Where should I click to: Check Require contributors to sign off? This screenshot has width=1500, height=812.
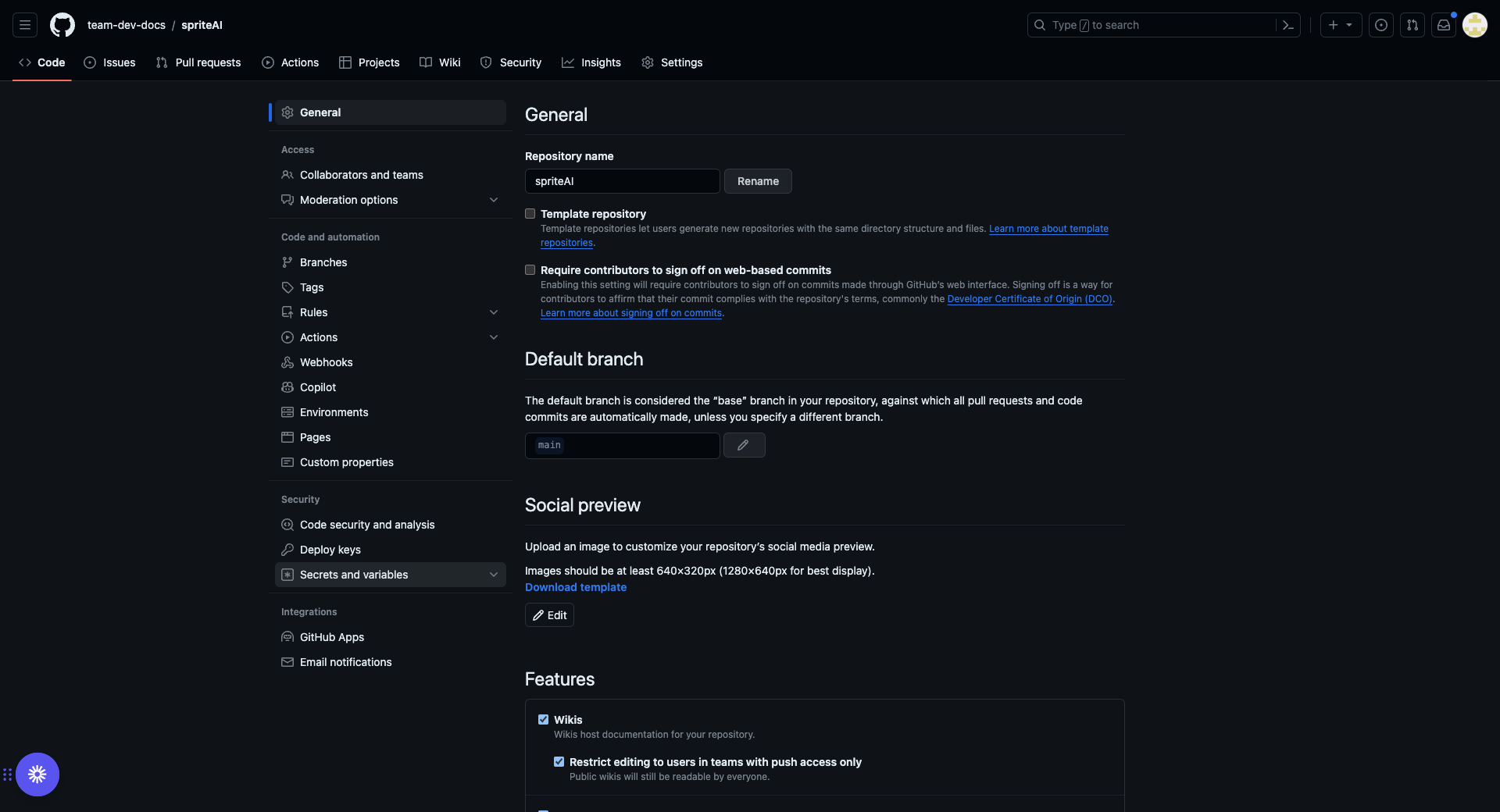tap(530, 270)
